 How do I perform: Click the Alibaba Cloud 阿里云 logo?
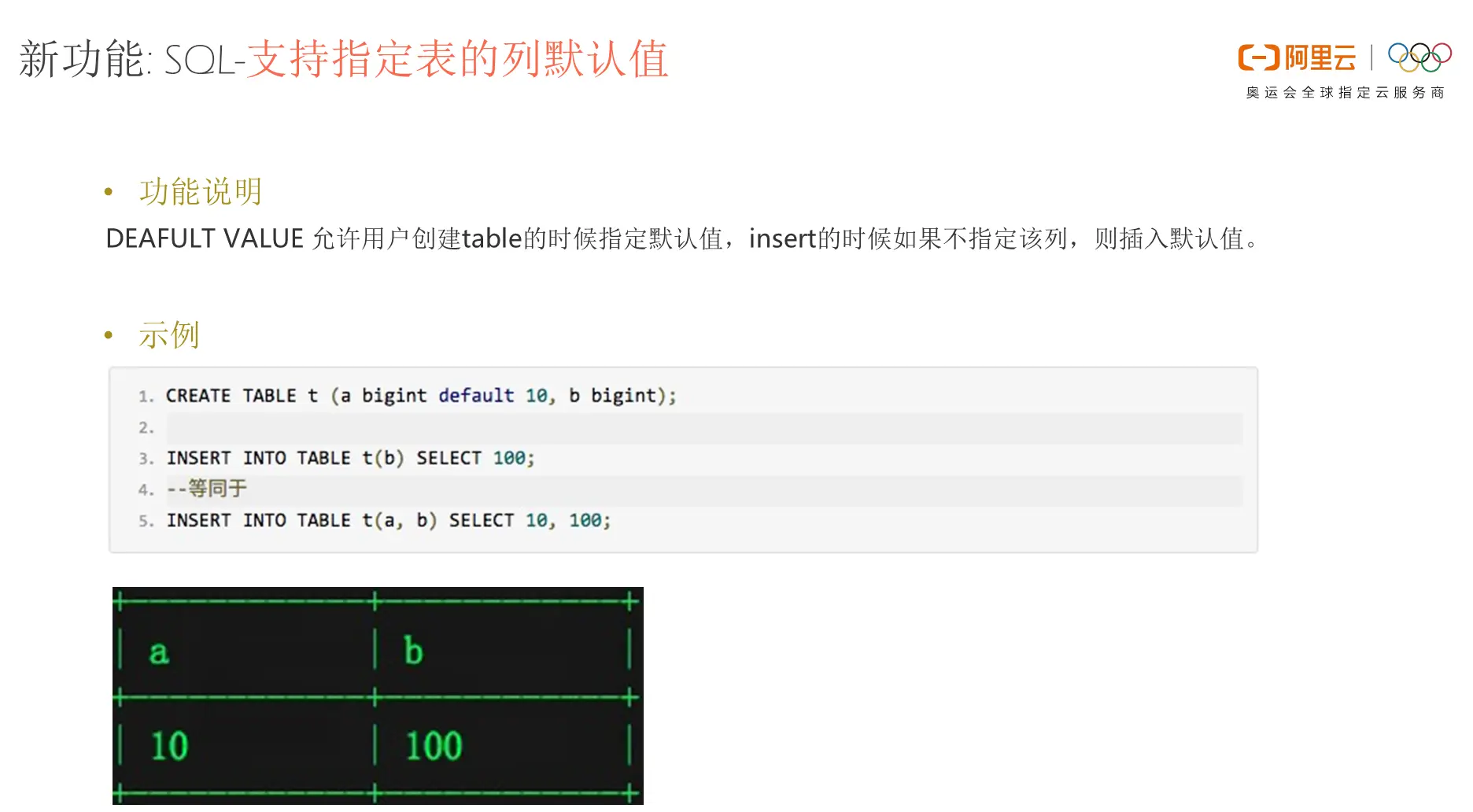click(1297, 57)
